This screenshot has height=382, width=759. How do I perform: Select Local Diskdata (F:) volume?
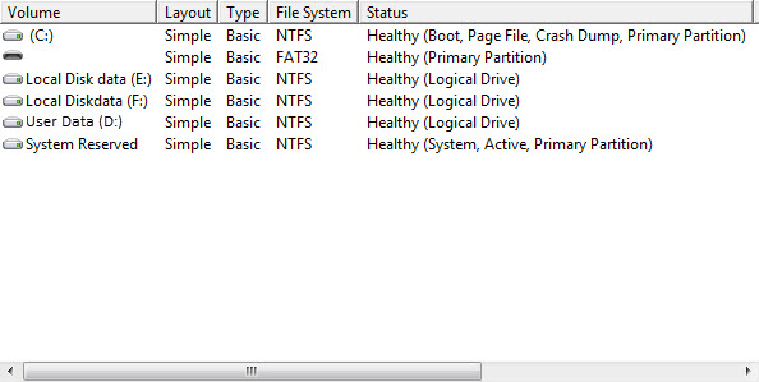coord(87,101)
